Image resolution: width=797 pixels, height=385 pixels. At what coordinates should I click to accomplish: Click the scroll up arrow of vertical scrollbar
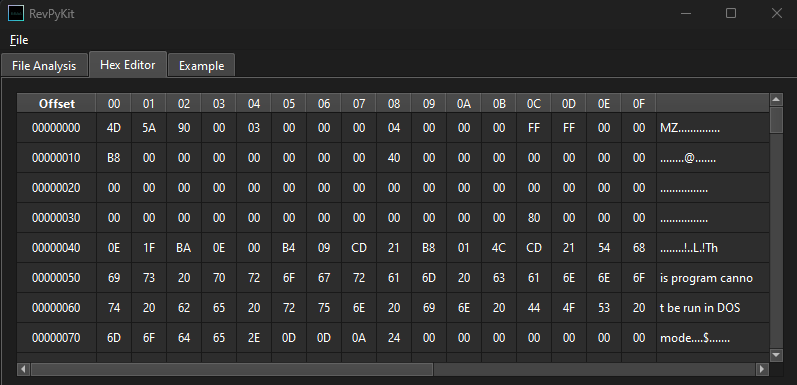coord(776,99)
